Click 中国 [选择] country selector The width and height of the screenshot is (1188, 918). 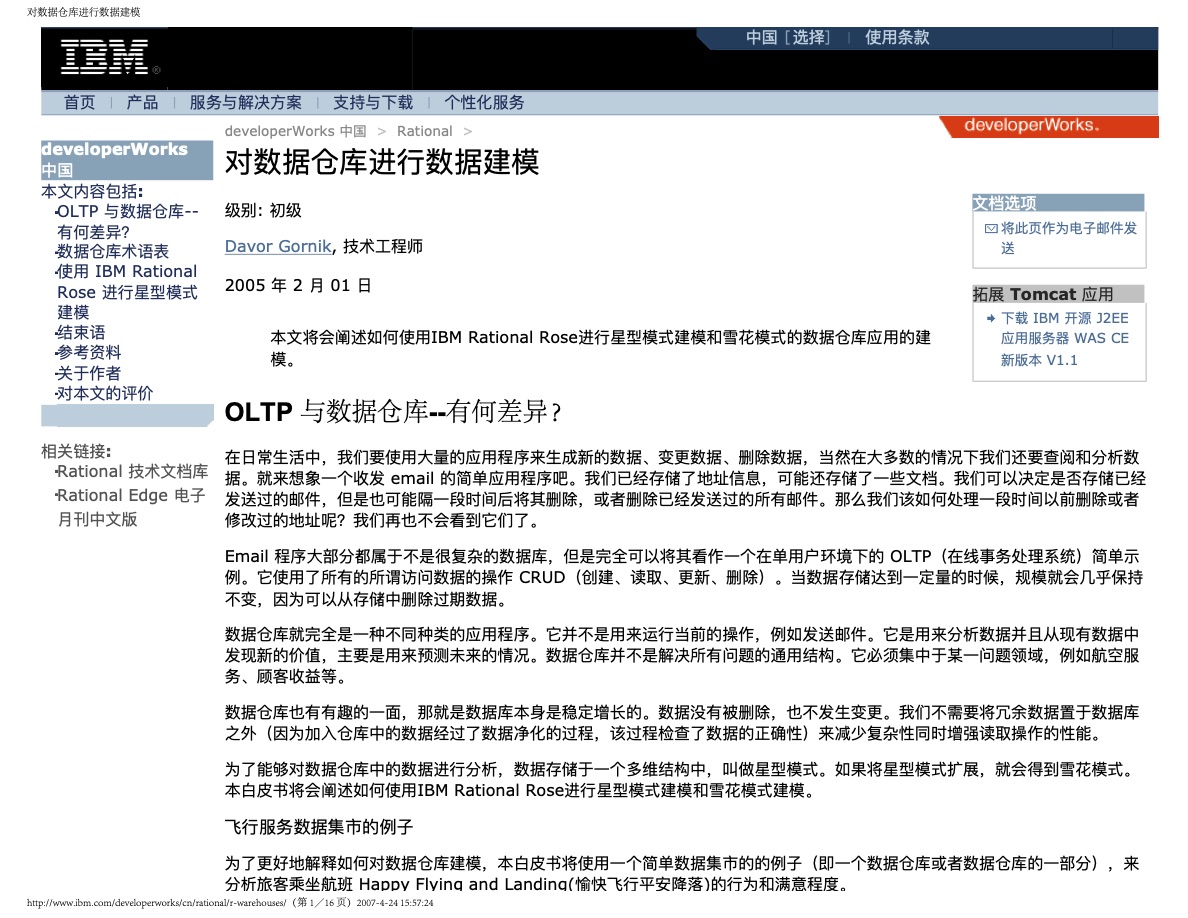tap(788, 37)
